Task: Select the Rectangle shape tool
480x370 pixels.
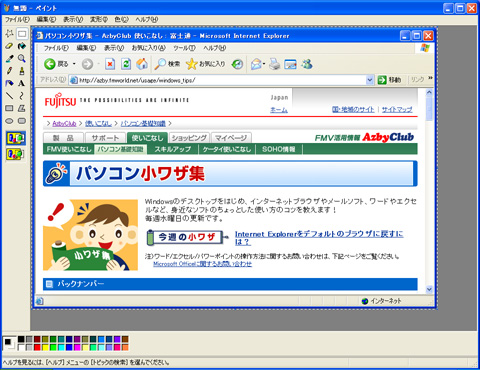Action: 9,108
